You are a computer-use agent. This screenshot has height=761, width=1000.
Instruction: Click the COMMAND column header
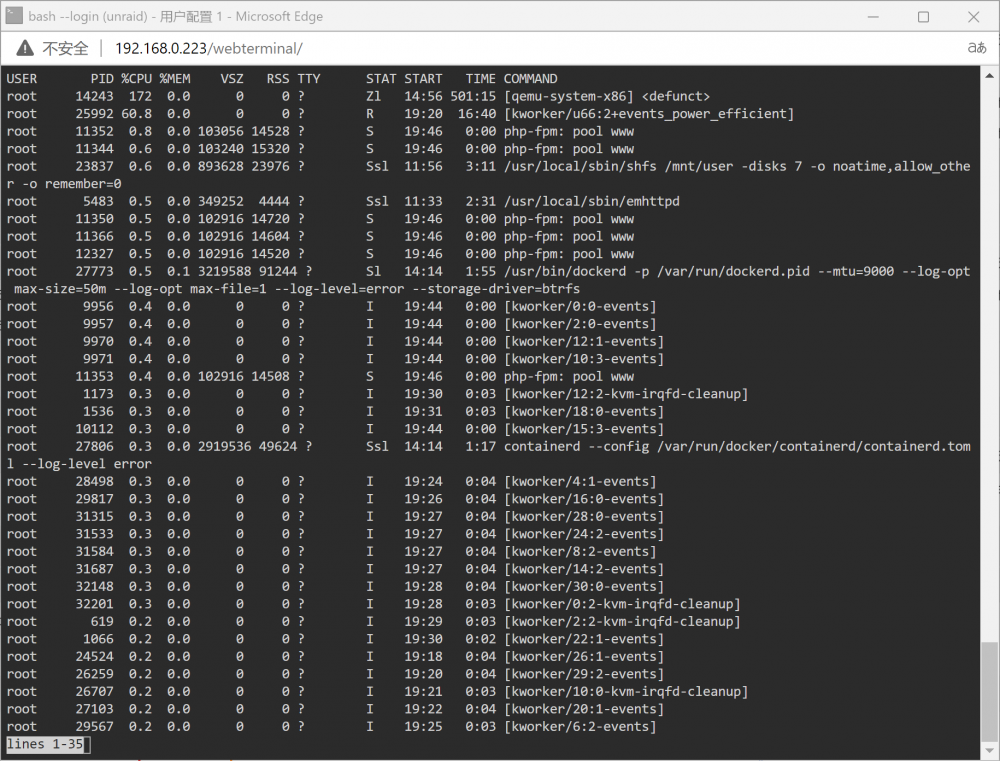coord(531,79)
